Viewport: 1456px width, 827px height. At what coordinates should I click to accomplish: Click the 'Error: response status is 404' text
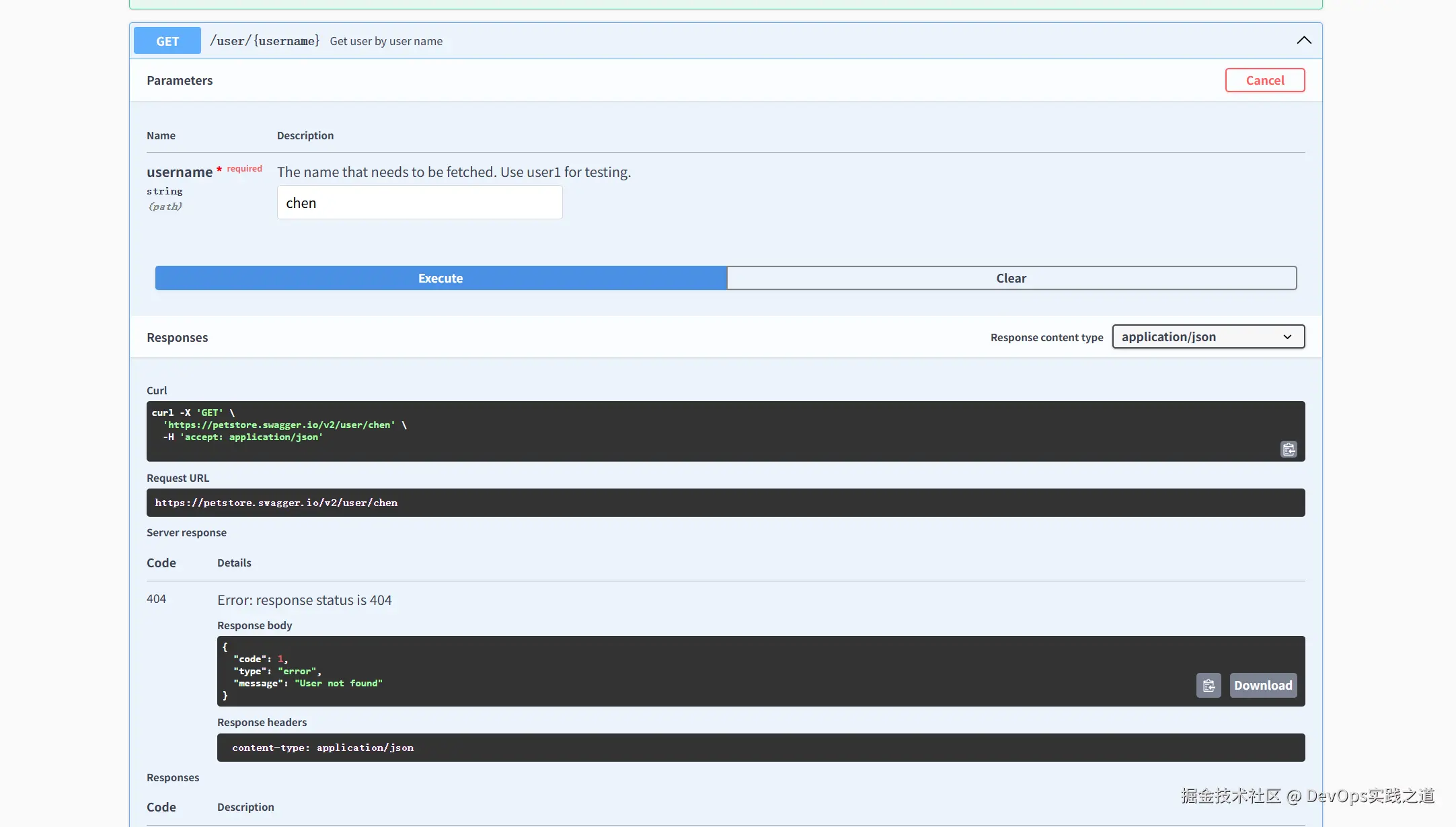[x=304, y=601]
